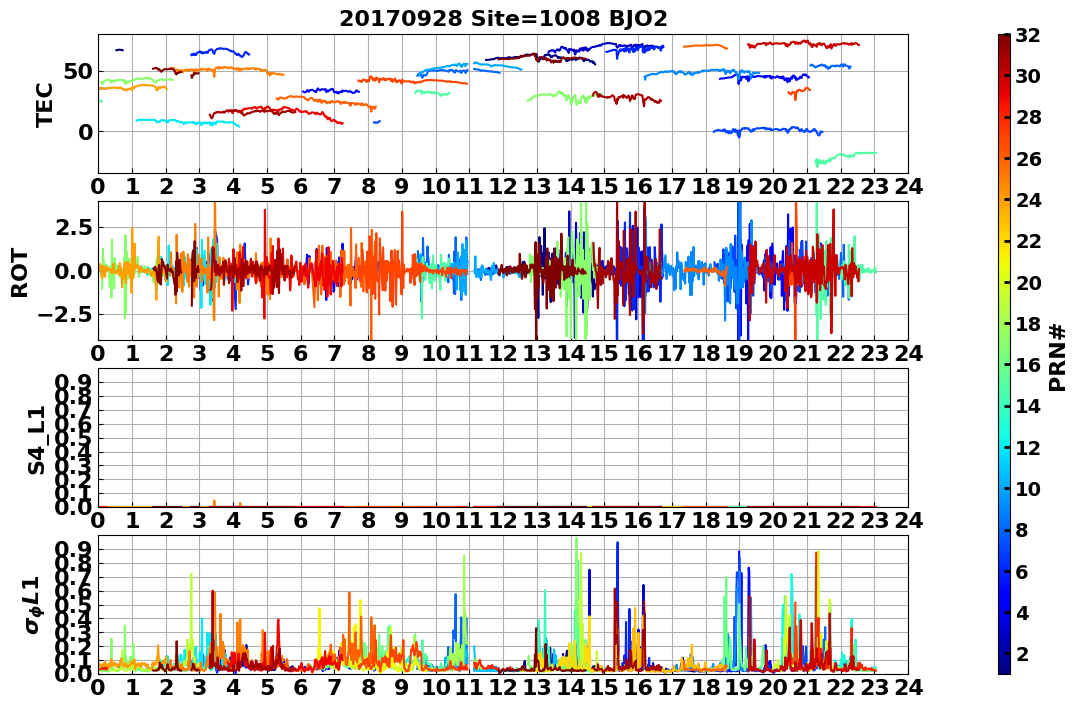Click hour 24 tick under TEC plot
Image resolution: width=1077 pixels, height=709 pixels.
click(x=909, y=186)
